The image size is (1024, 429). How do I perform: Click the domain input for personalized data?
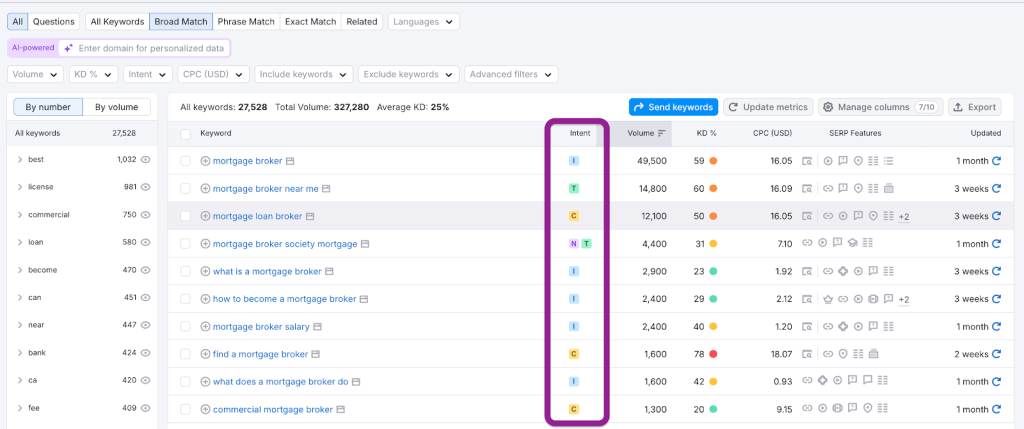tap(152, 48)
